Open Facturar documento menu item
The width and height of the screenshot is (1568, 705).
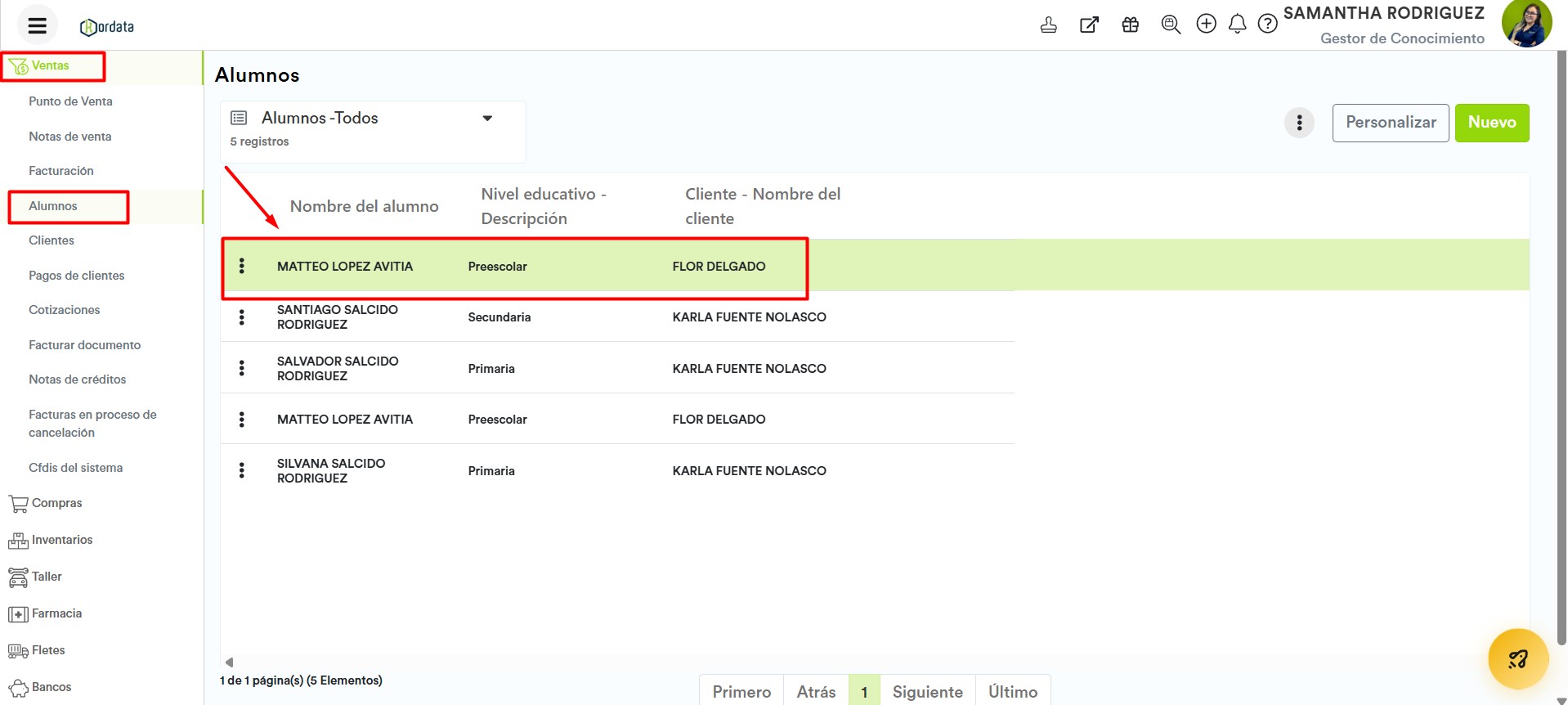point(84,345)
